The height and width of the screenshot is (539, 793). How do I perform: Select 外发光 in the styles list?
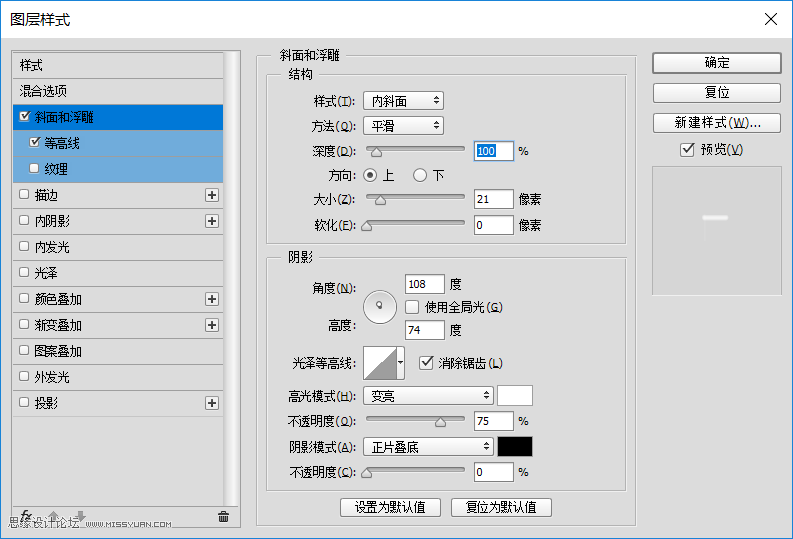point(52,377)
